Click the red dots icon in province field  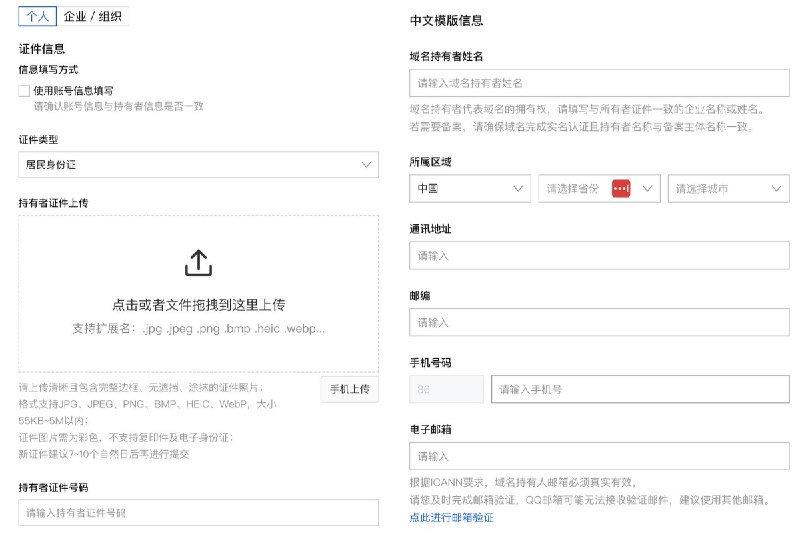point(621,188)
